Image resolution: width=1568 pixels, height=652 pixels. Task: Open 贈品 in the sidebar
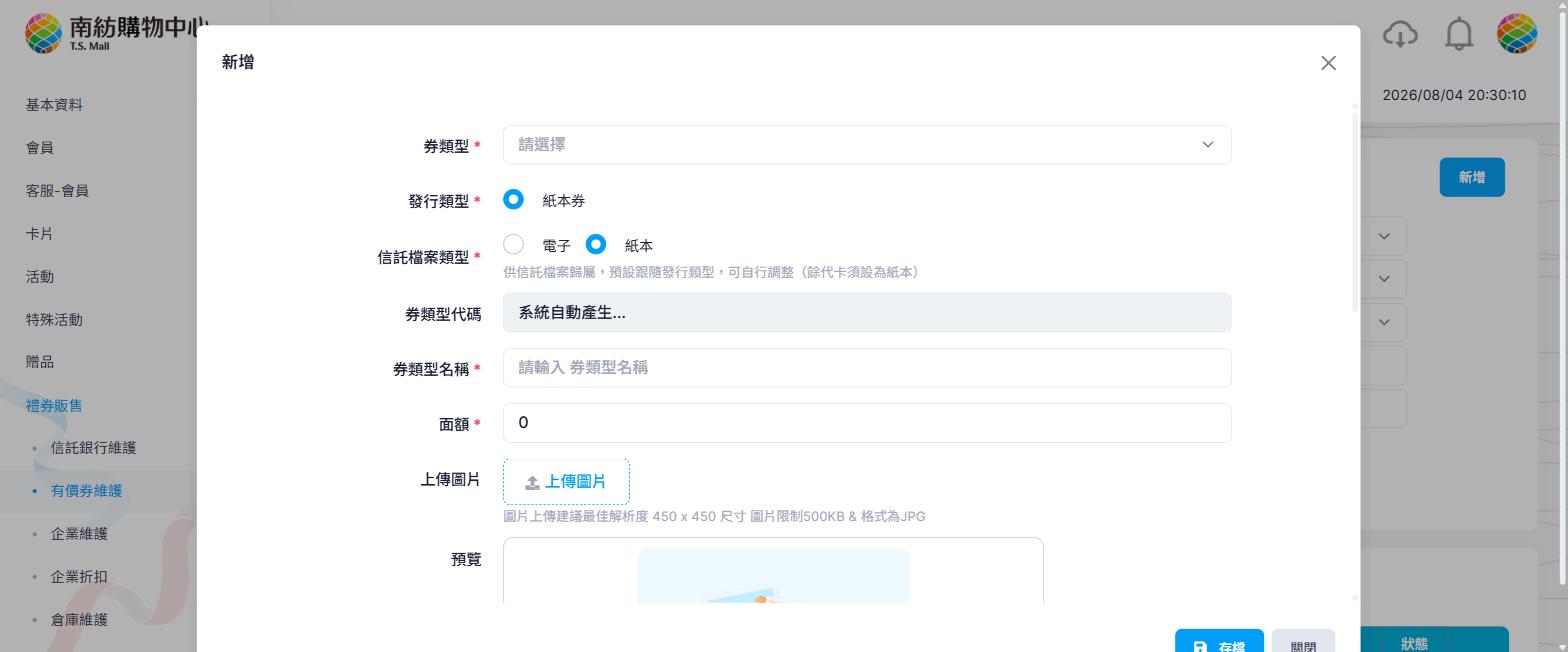click(40, 362)
